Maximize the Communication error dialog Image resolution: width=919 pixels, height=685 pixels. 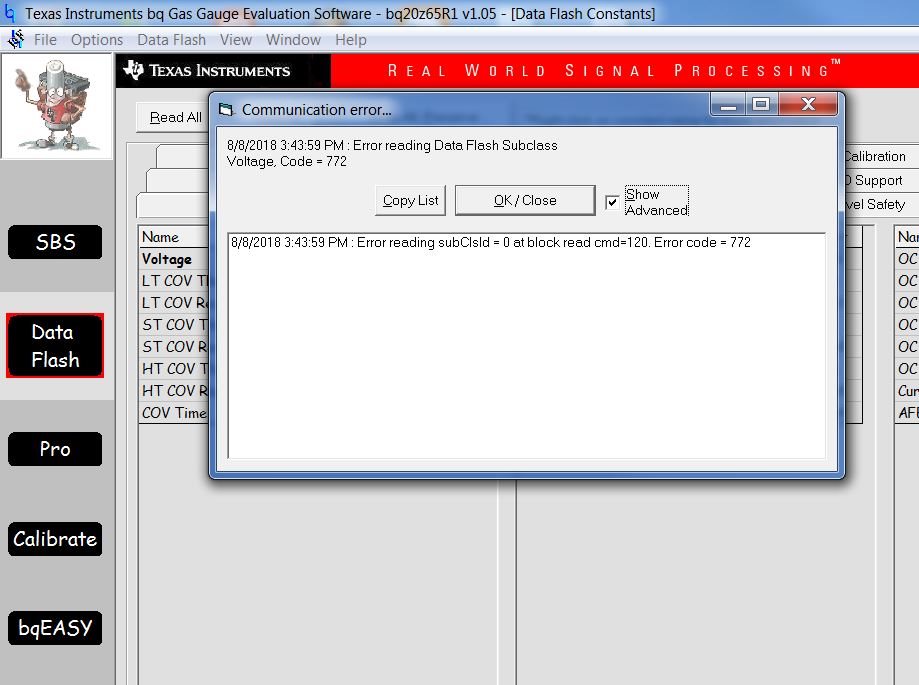pyautogui.click(x=761, y=105)
